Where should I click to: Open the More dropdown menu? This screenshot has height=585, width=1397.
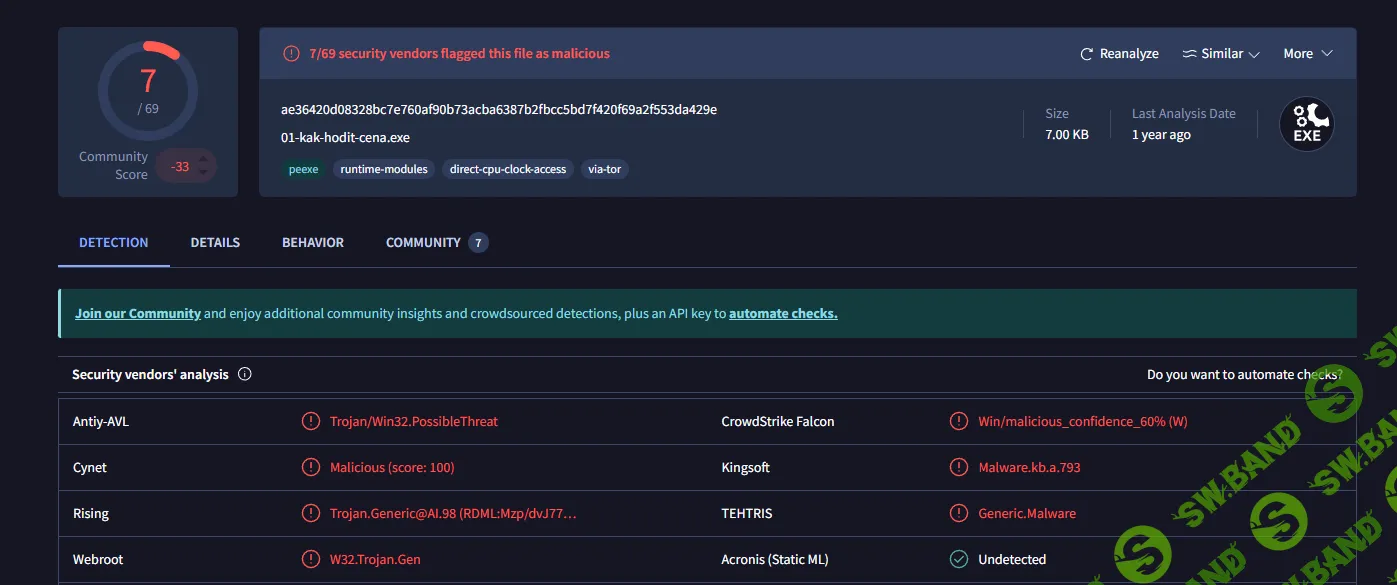click(x=1308, y=54)
